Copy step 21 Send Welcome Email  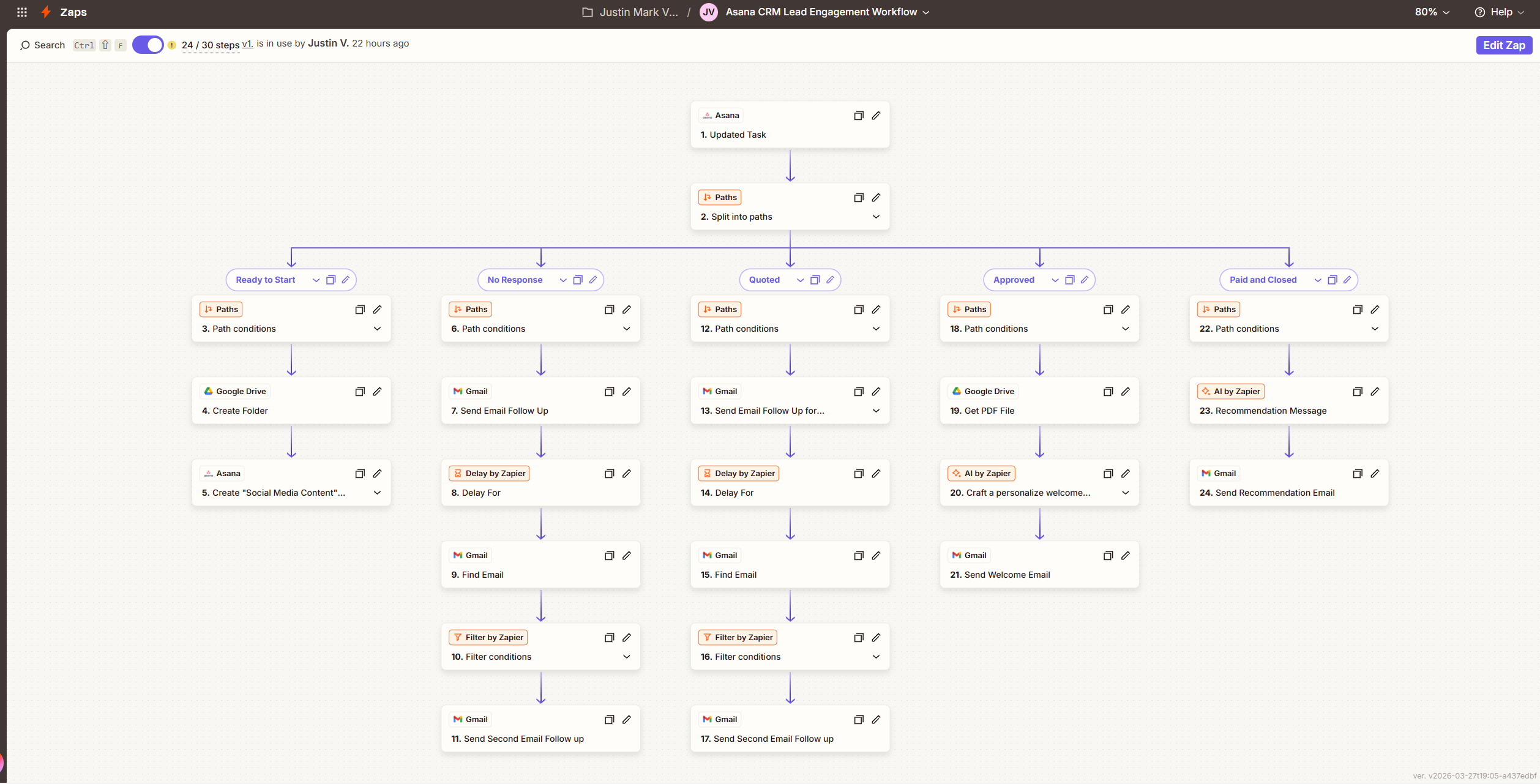pyautogui.click(x=1107, y=555)
